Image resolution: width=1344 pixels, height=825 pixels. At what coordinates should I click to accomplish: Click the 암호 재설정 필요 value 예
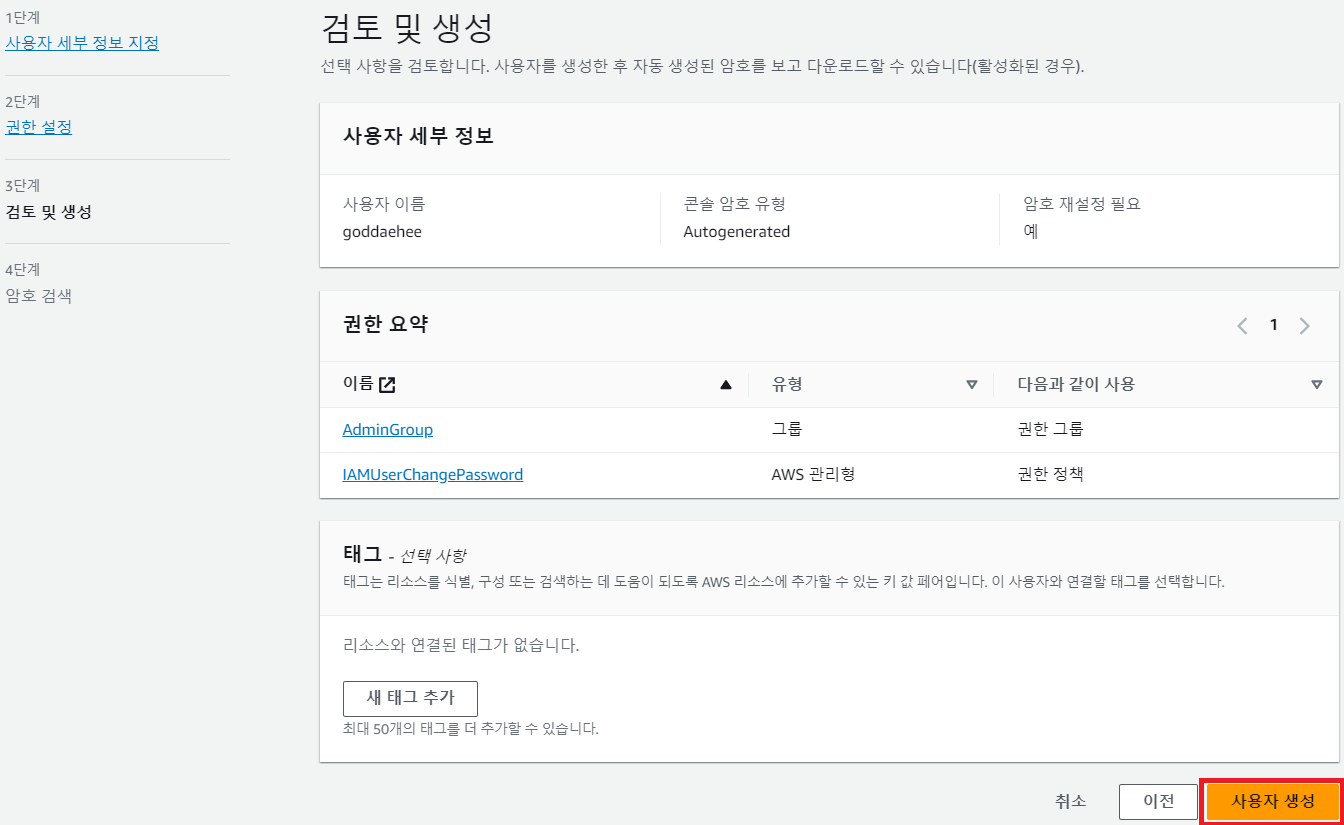click(x=1030, y=231)
